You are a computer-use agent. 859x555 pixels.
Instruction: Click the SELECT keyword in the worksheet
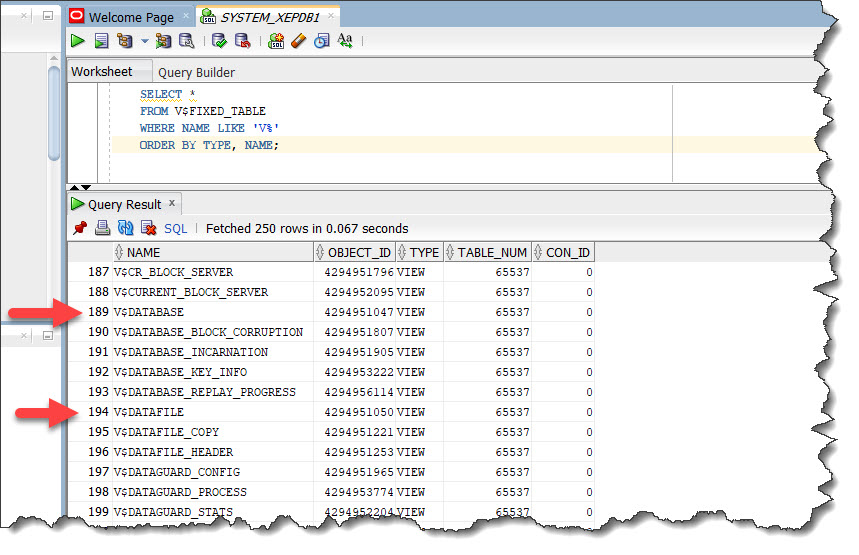coord(161,94)
